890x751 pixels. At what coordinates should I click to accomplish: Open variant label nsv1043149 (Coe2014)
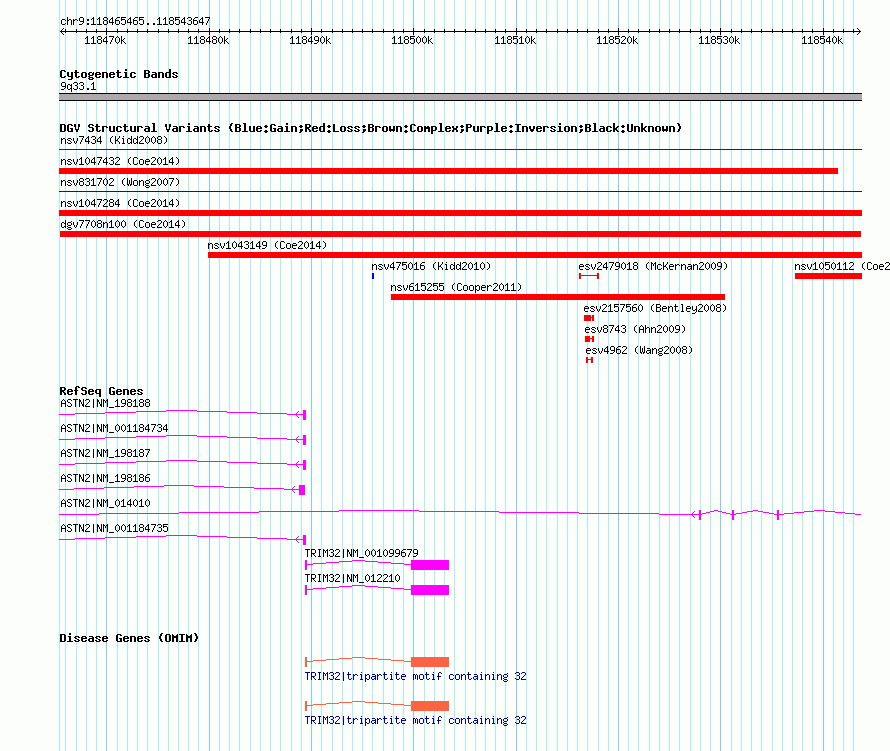(x=267, y=245)
